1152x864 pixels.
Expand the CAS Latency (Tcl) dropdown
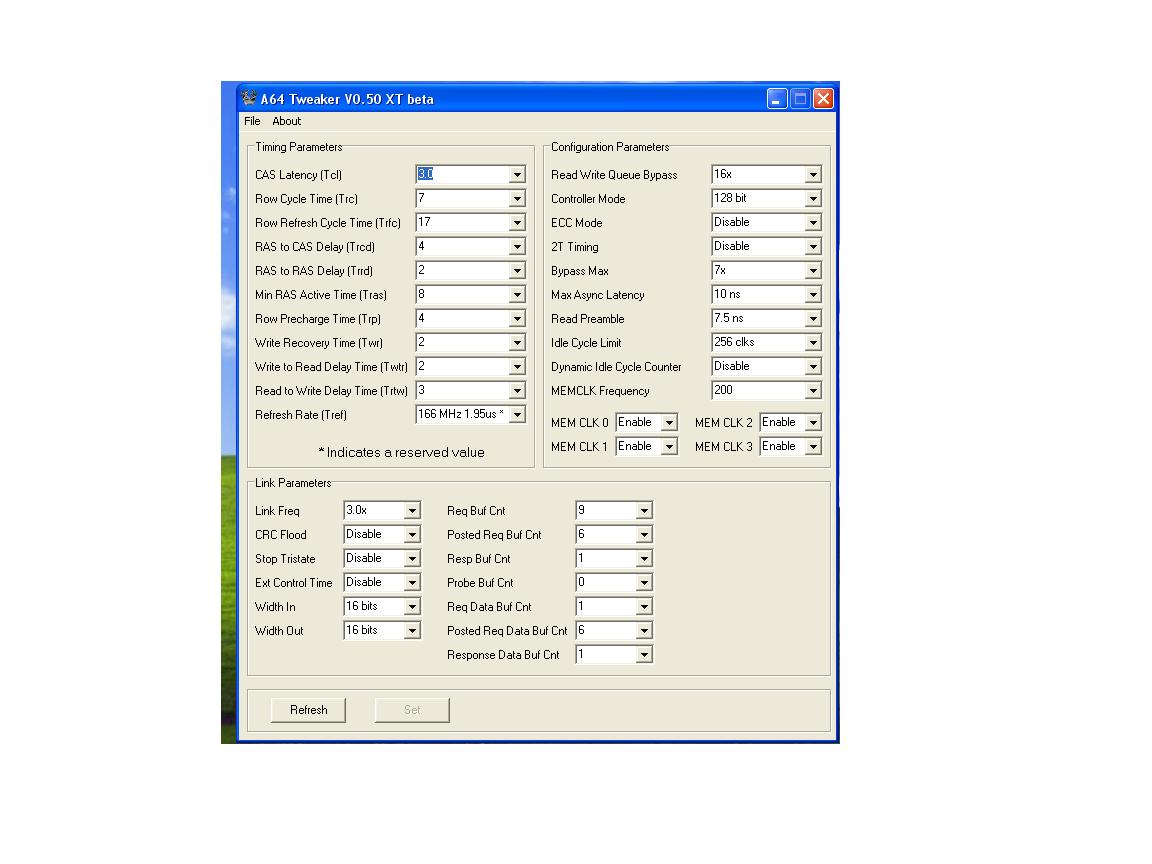click(517, 175)
